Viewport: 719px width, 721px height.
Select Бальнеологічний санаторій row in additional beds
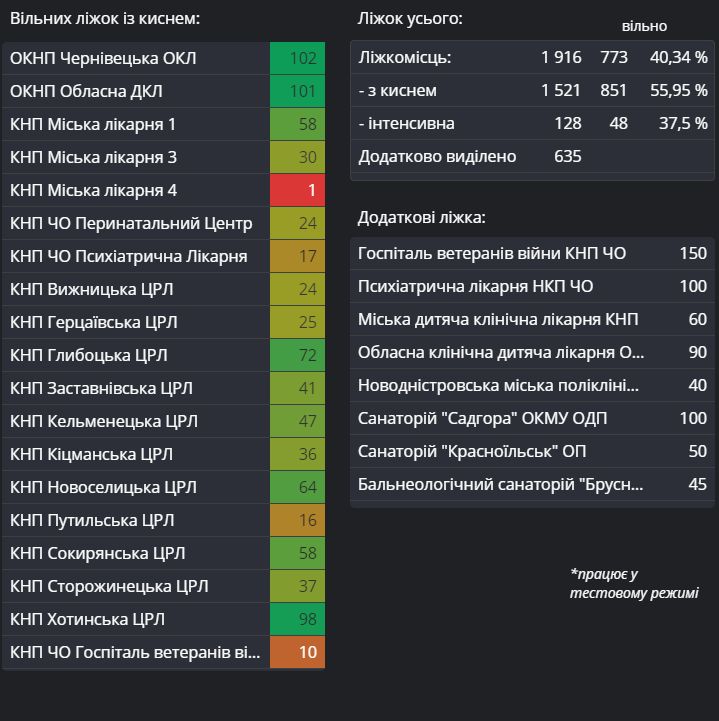532,484
